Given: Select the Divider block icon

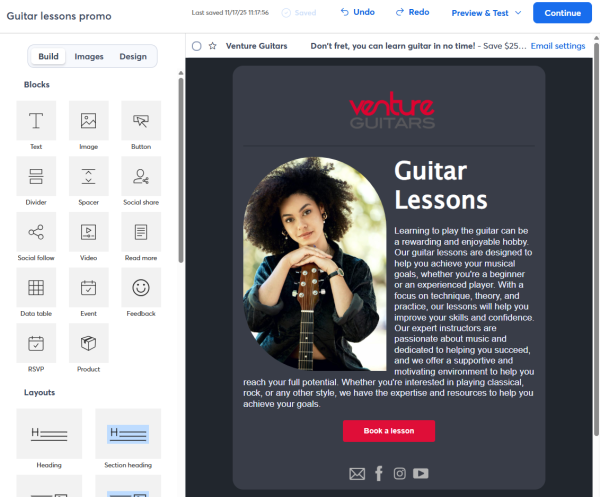Looking at the screenshot, I should (36, 176).
